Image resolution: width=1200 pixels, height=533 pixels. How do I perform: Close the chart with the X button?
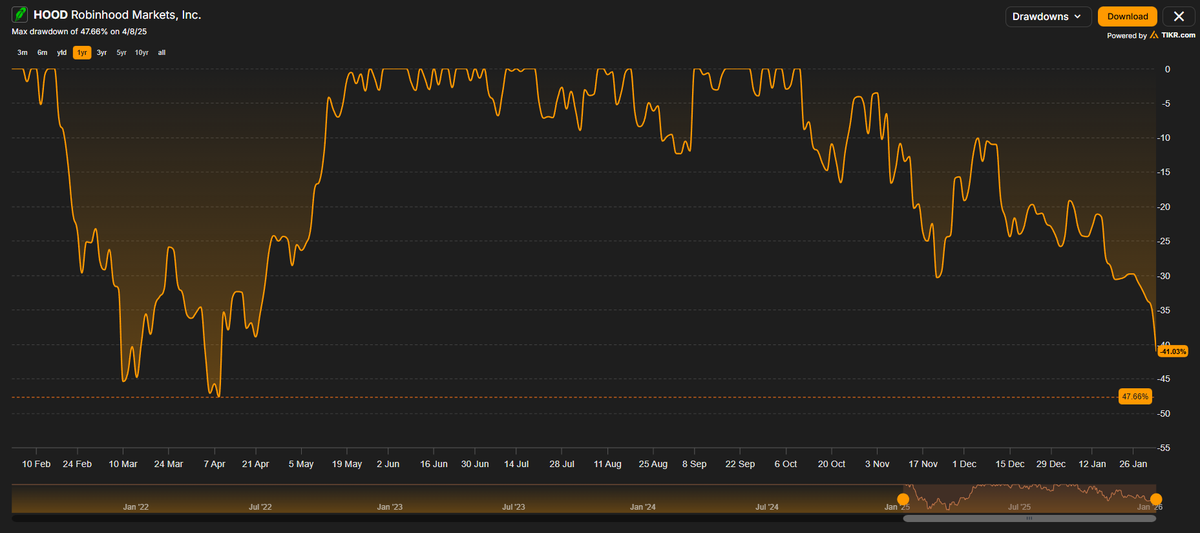pos(1178,16)
